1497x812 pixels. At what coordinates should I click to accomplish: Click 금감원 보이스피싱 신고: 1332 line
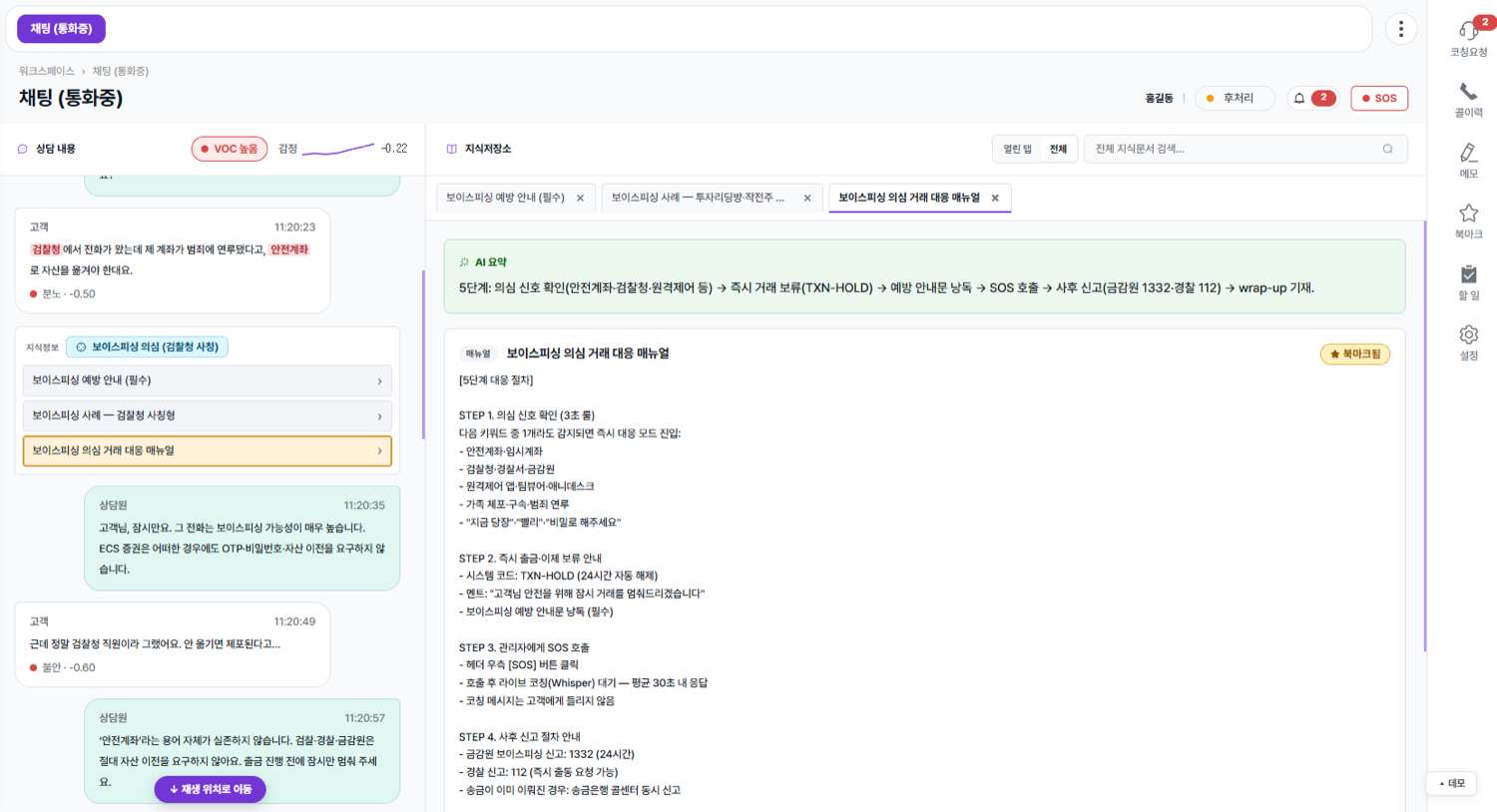(x=547, y=754)
